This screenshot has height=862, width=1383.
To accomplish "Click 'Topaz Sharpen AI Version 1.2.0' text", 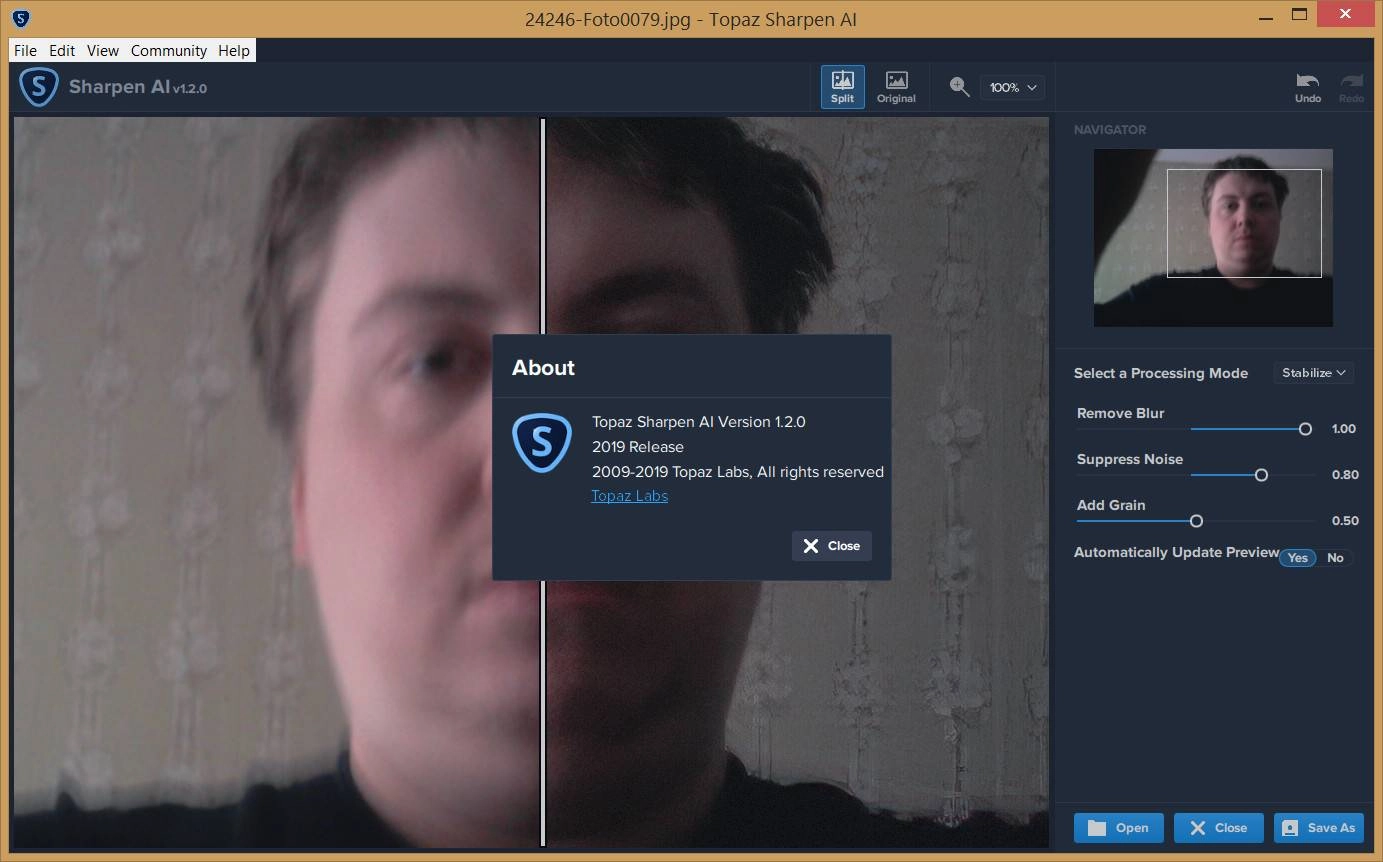I will click(x=698, y=422).
